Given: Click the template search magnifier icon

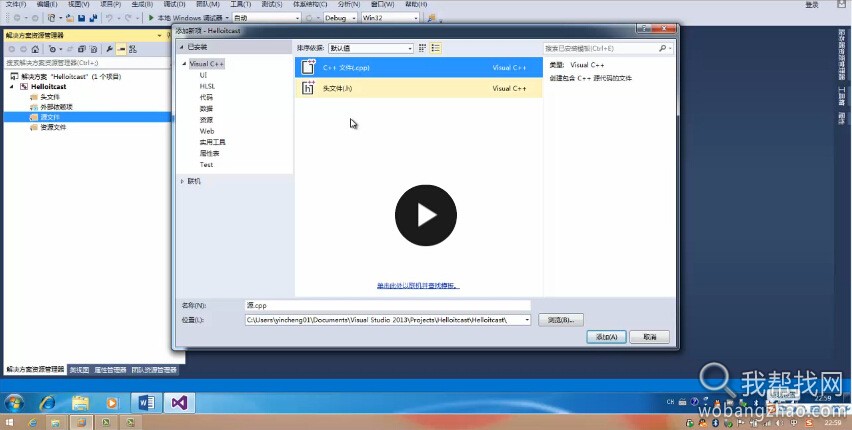Looking at the screenshot, I should click(x=662, y=48).
